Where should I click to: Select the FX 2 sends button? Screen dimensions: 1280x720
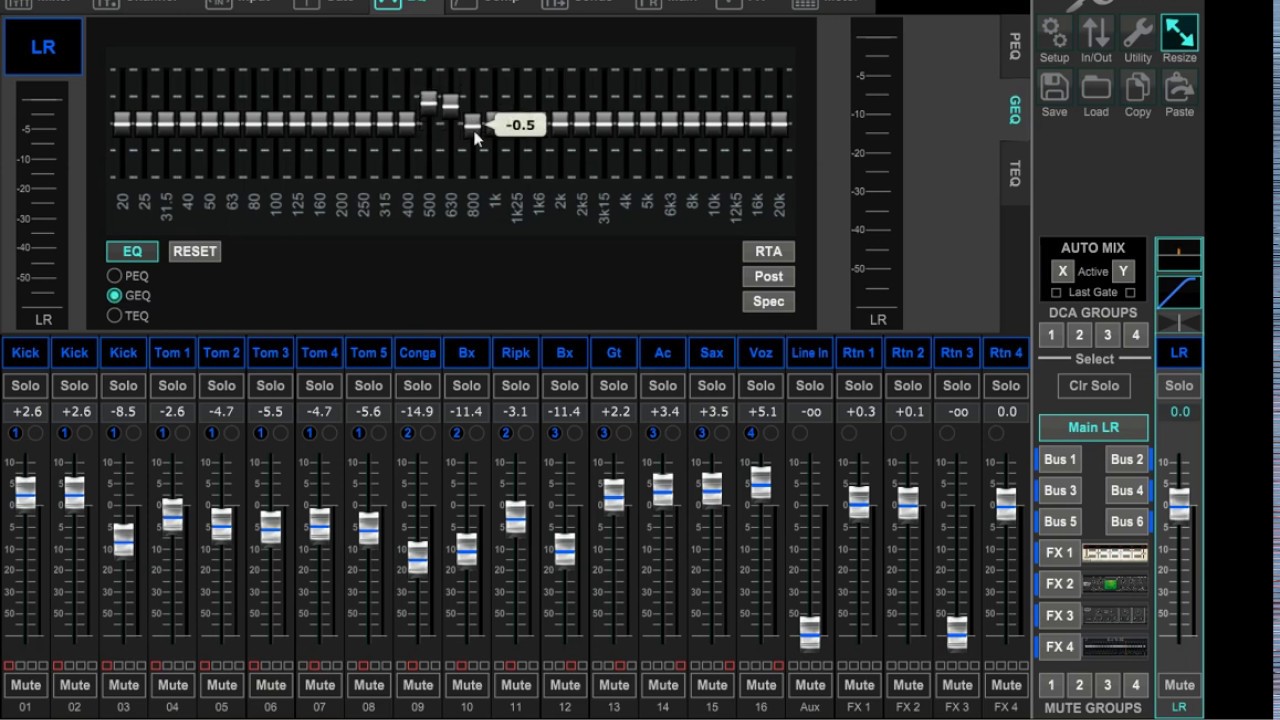pos(1059,584)
